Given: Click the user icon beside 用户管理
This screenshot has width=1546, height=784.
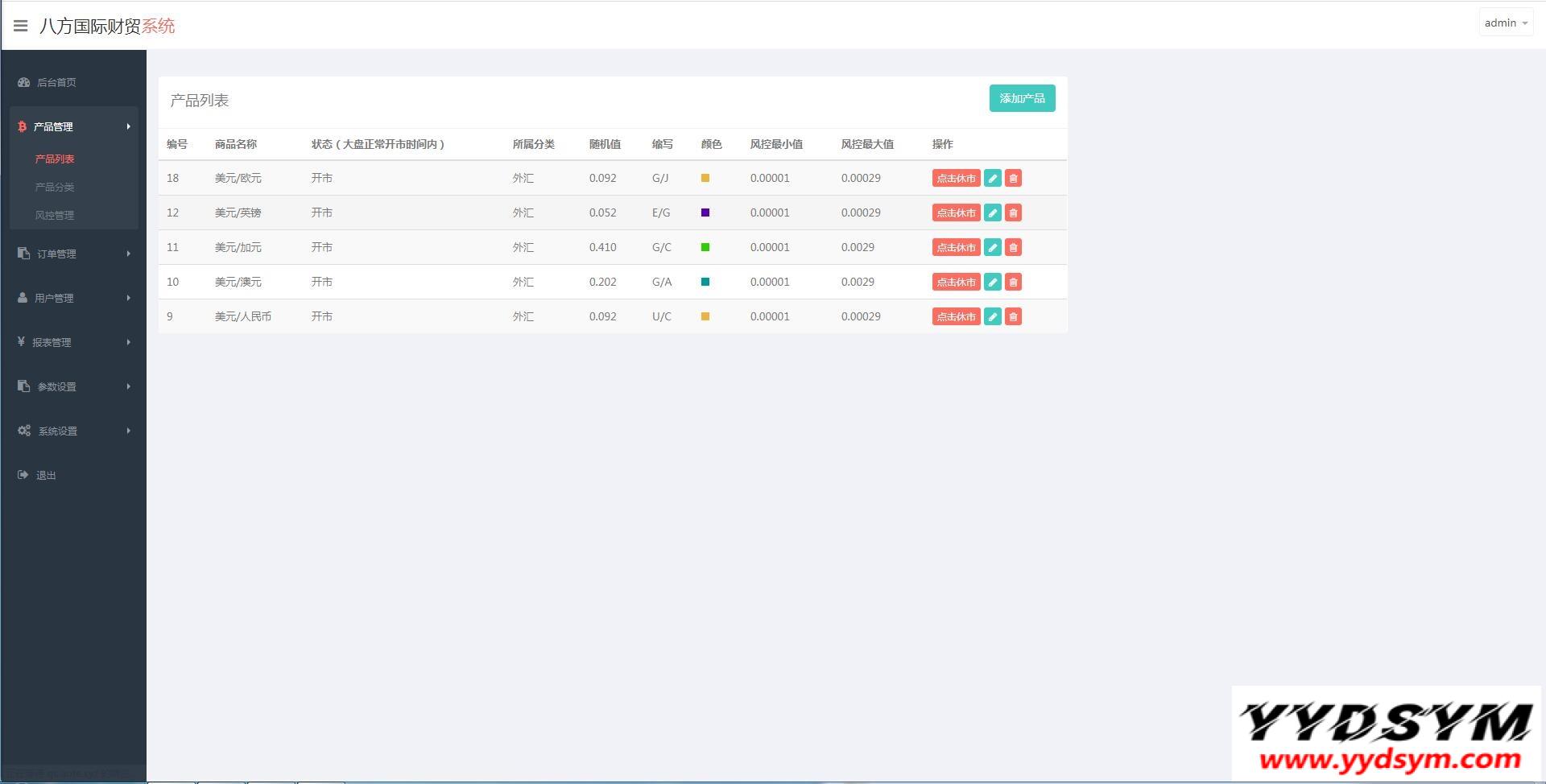Looking at the screenshot, I should pyautogui.click(x=23, y=298).
